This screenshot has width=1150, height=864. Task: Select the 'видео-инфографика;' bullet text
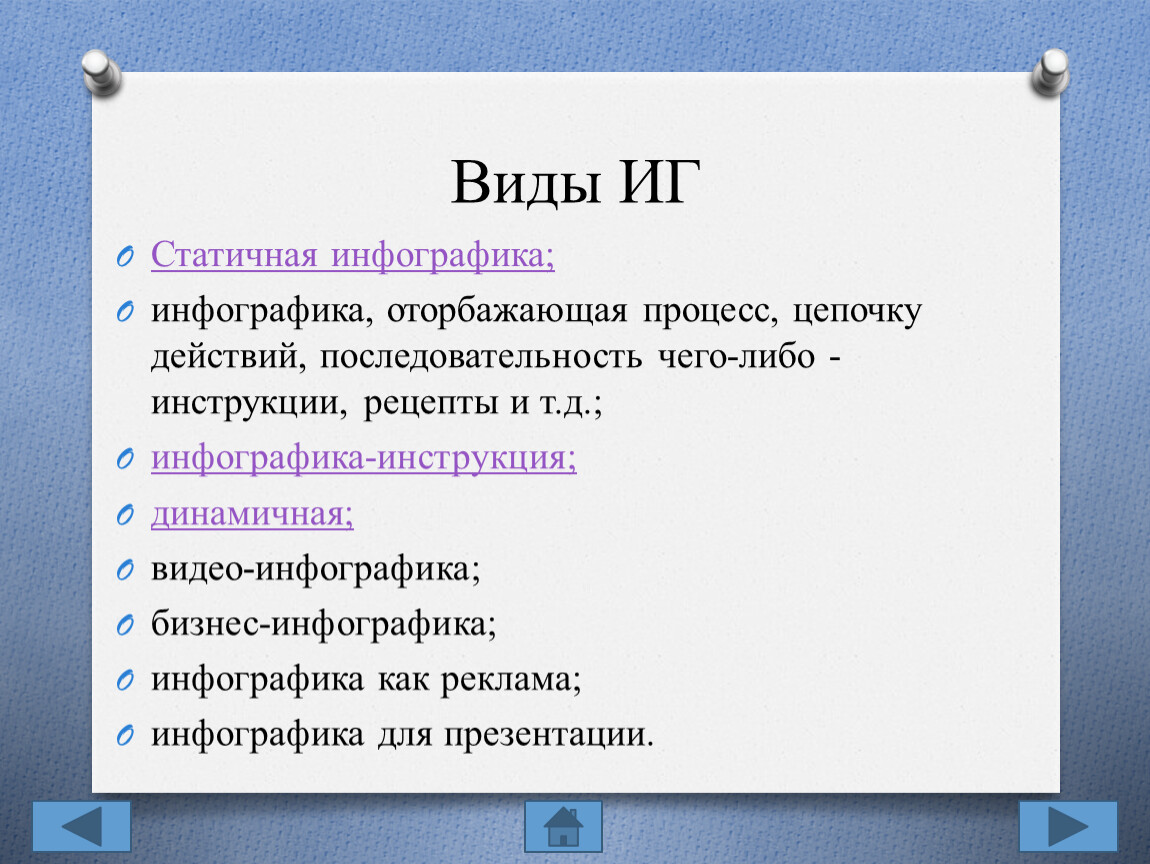[316, 569]
